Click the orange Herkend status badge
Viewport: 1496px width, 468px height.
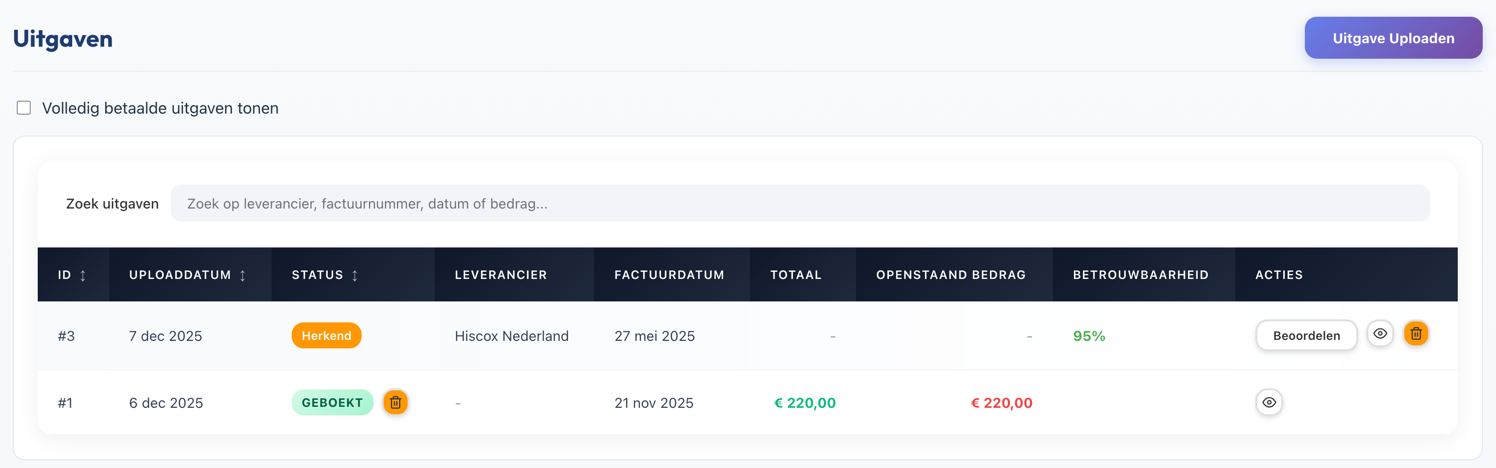tap(326, 335)
